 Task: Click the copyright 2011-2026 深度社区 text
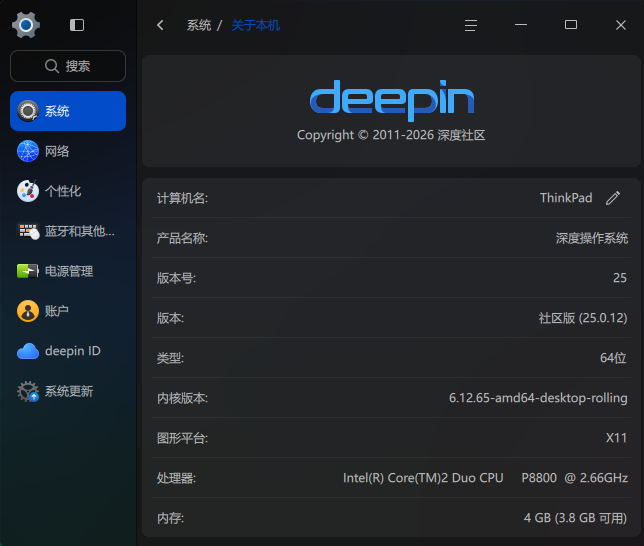(391, 135)
